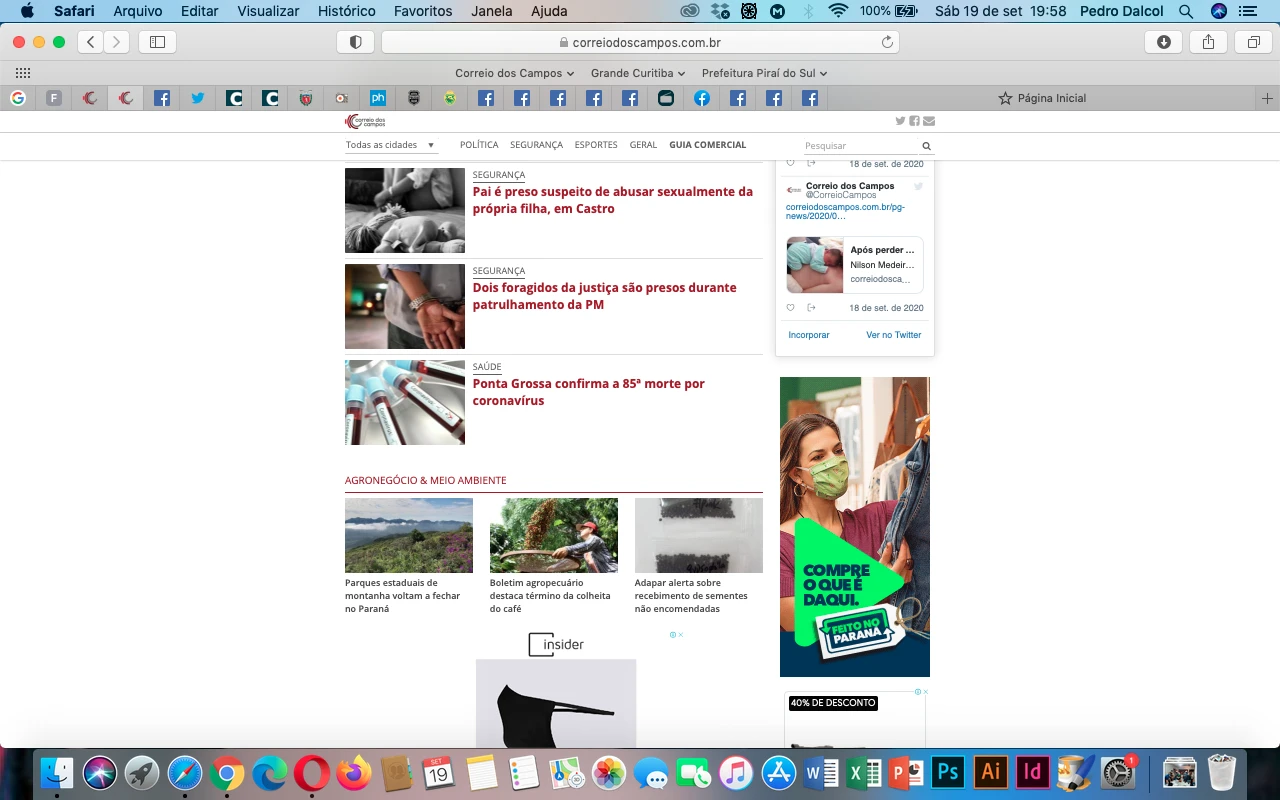Switch to the Página Inicial tab
The width and height of the screenshot is (1280, 800).
[1041, 98]
